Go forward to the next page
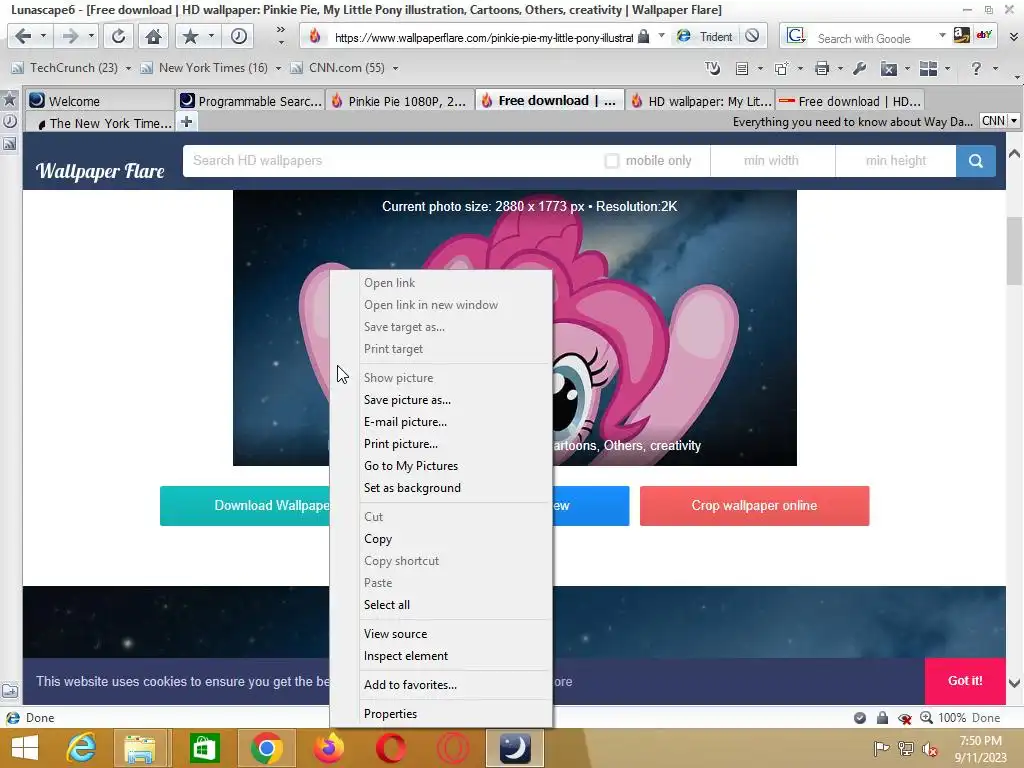 pos(70,36)
